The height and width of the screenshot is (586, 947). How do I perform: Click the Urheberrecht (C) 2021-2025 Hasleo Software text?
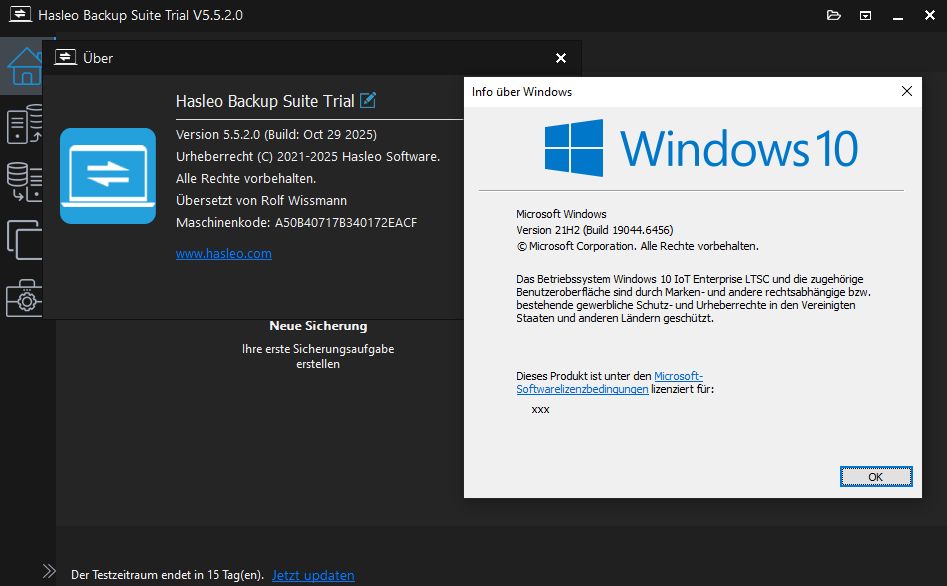click(x=308, y=156)
